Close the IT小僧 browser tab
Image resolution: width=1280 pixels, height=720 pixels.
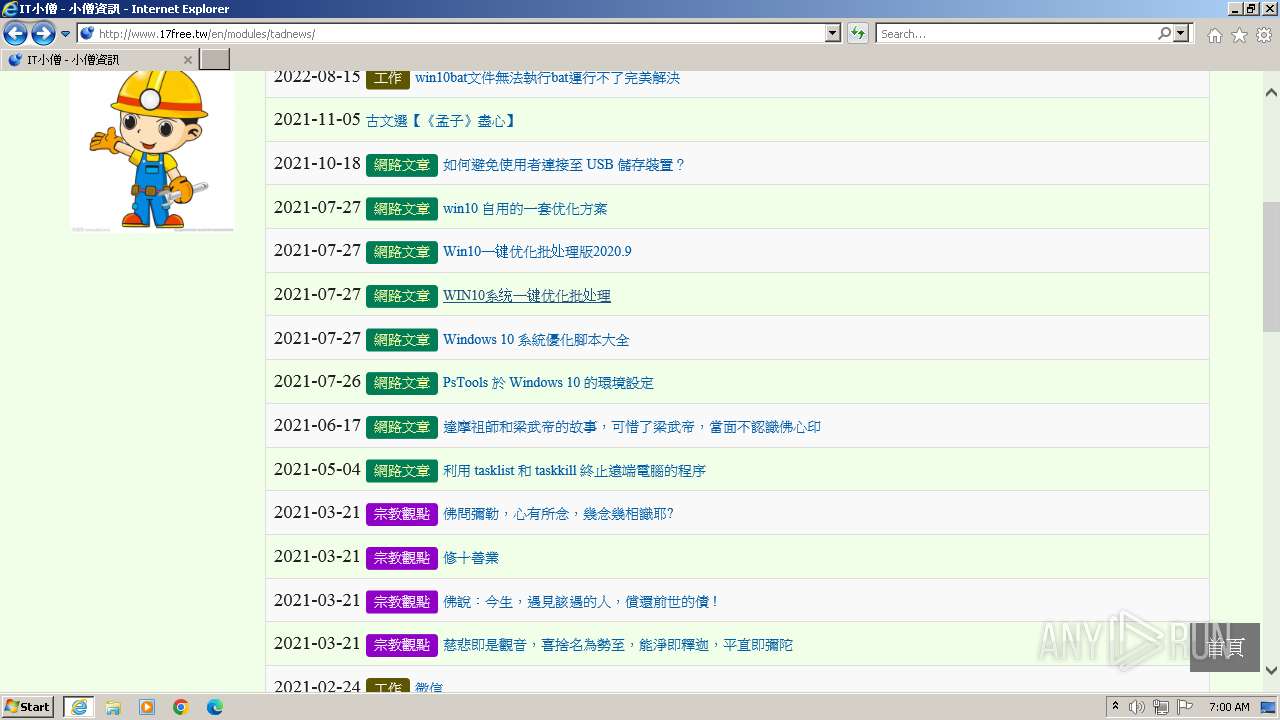coord(187,60)
